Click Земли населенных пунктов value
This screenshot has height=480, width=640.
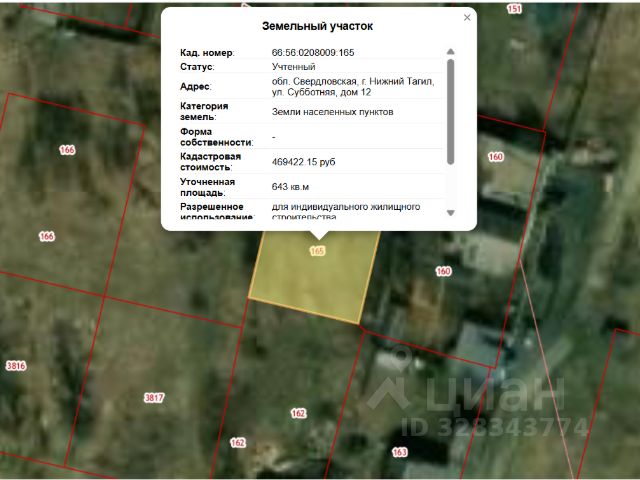pyautogui.click(x=332, y=112)
